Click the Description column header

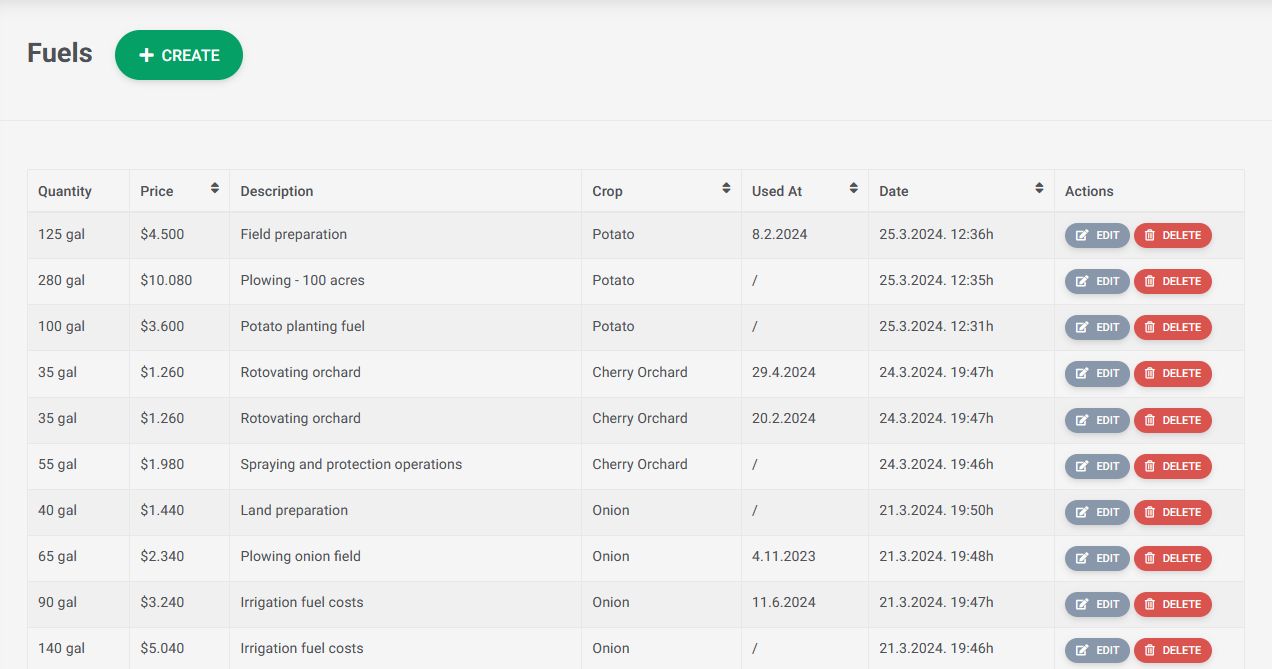point(277,191)
